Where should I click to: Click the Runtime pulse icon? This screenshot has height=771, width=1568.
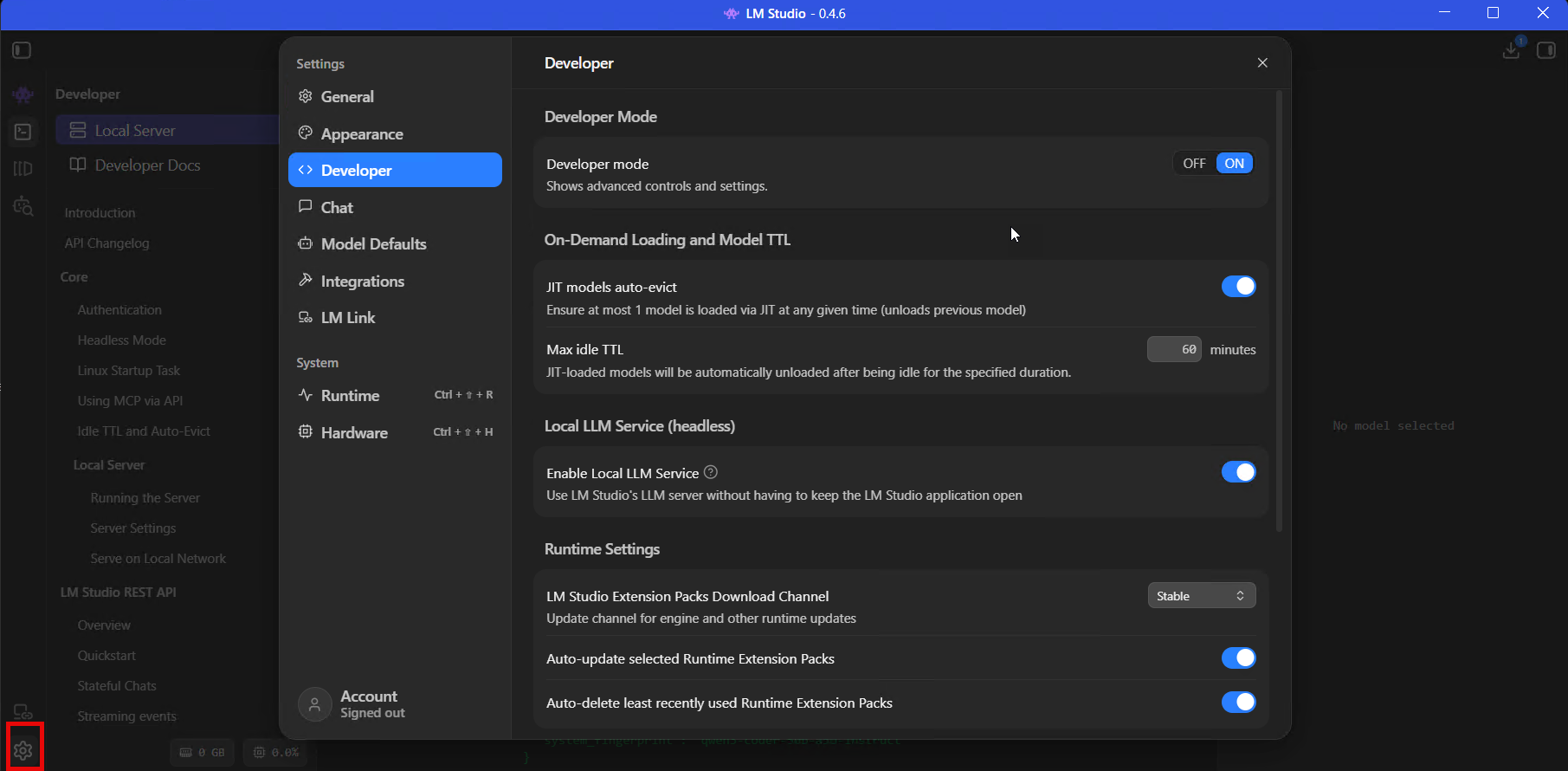click(305, 395)
